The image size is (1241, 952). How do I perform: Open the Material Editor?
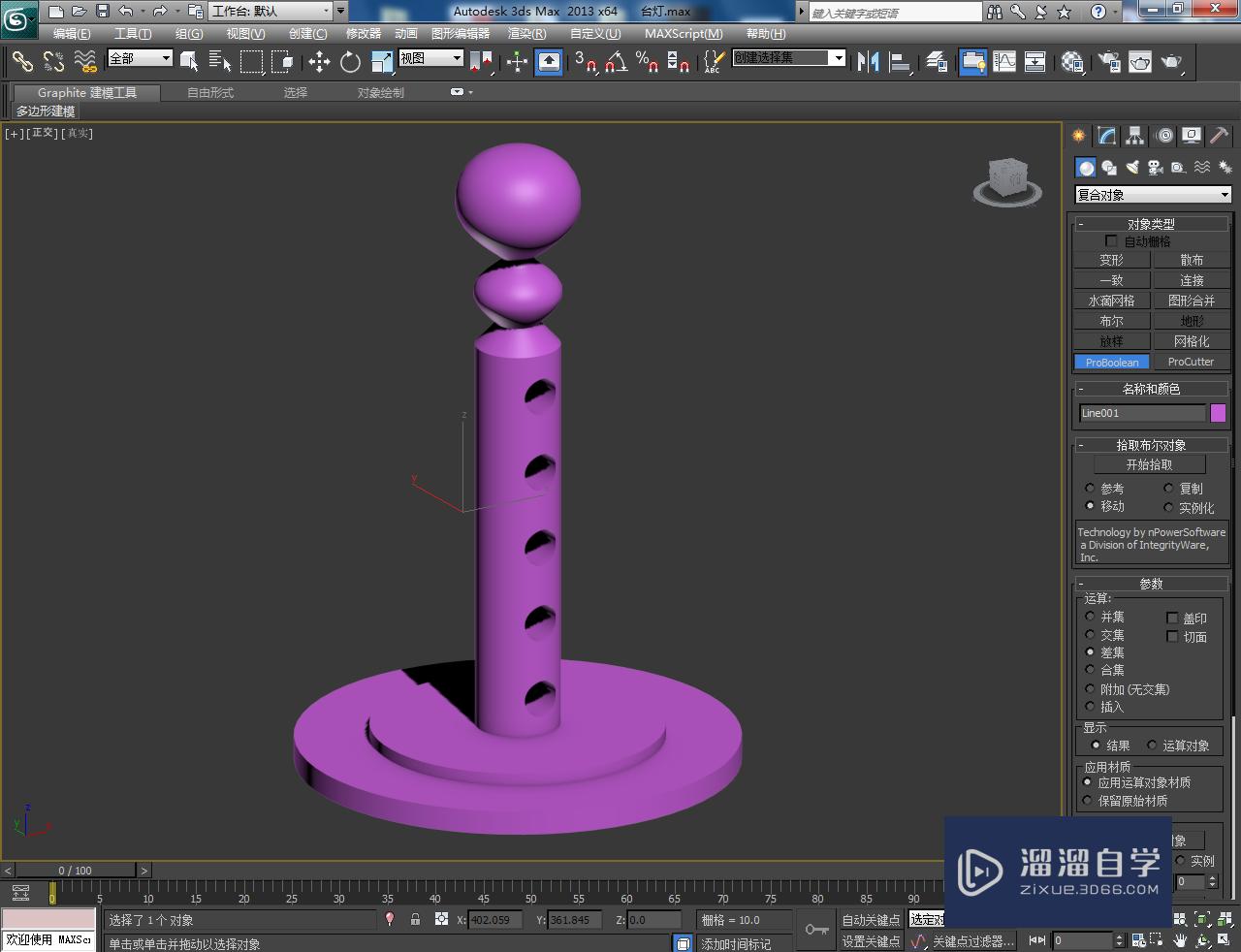[1072, 62]
